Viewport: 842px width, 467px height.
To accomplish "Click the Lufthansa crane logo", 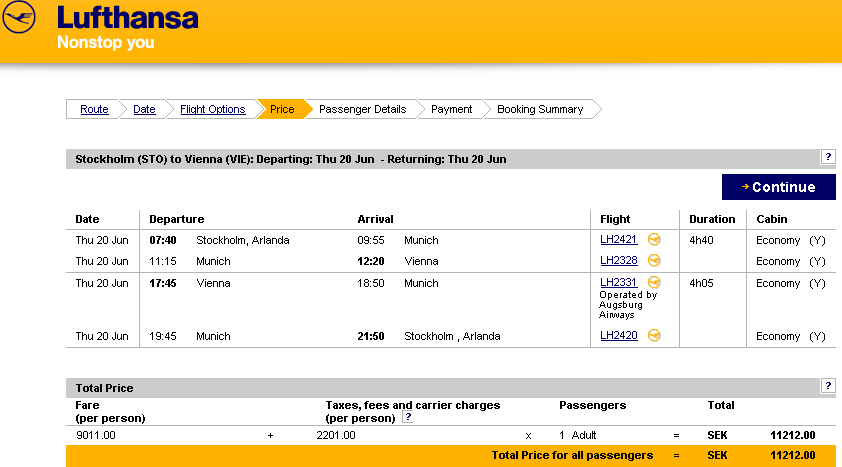I will point(19,18).
